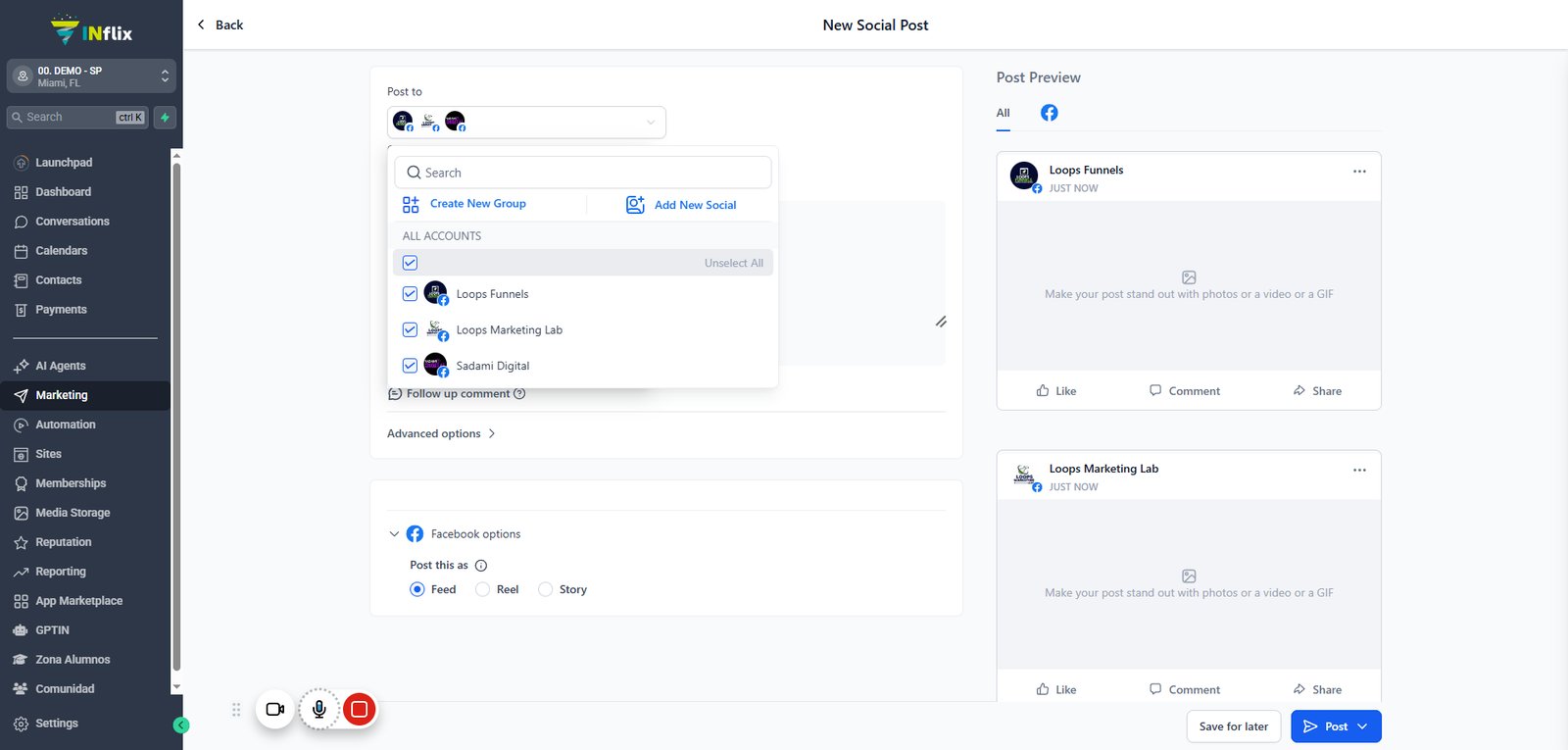Click the Save for later button

[1234, 727]
